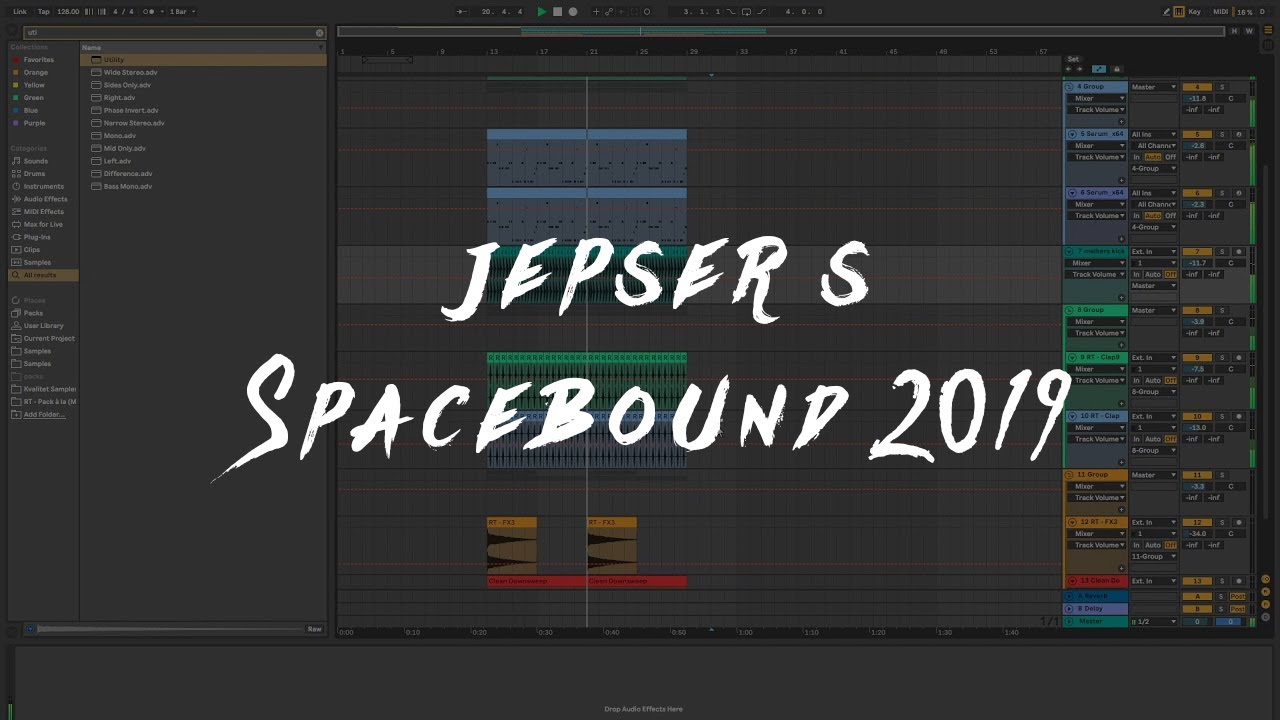Collapse the 9 RT - Clap9 track

1072,357
